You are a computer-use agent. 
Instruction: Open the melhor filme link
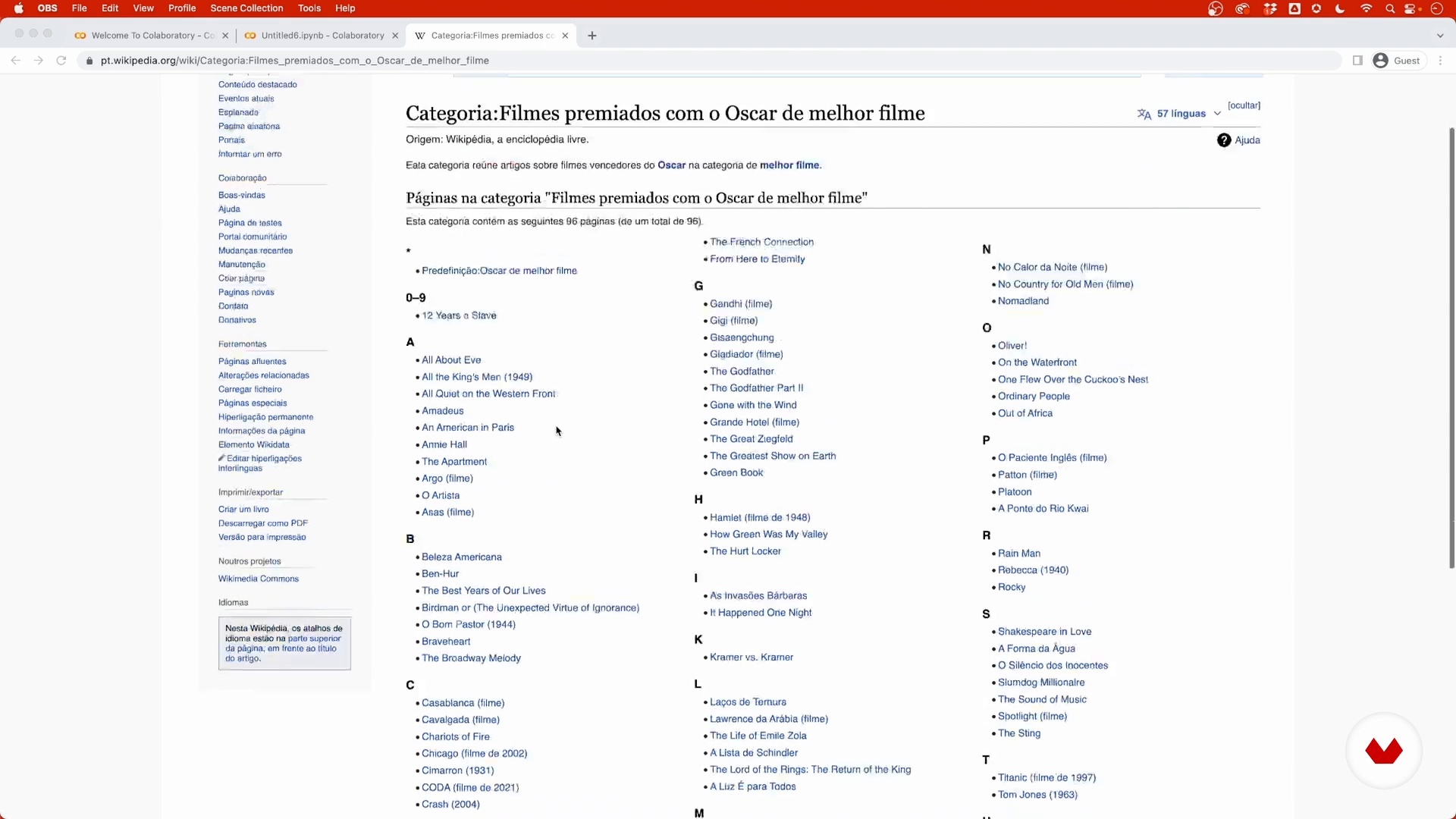(x=789, y=165)
